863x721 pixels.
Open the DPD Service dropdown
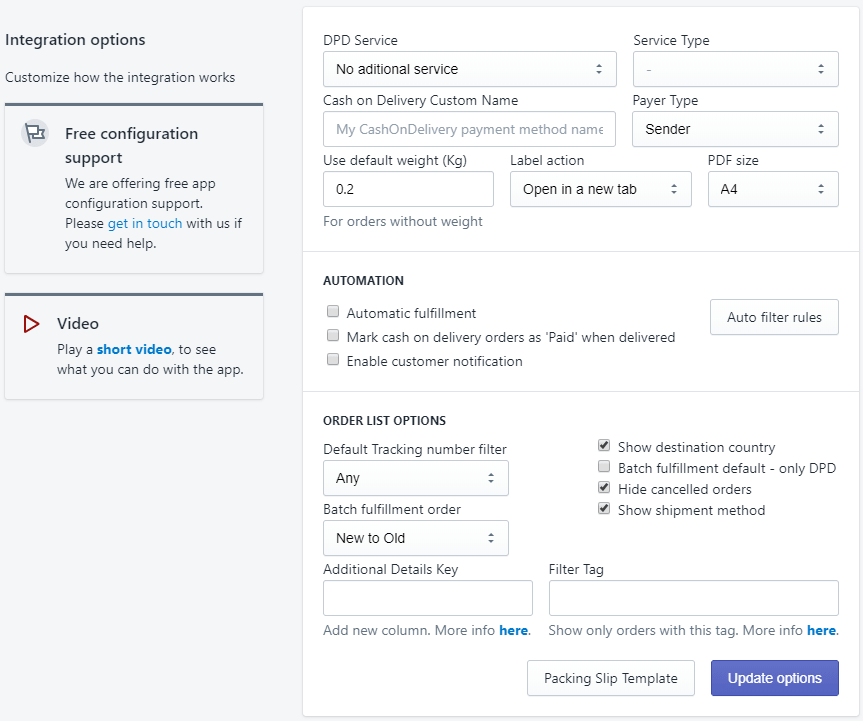pos(469,69)
